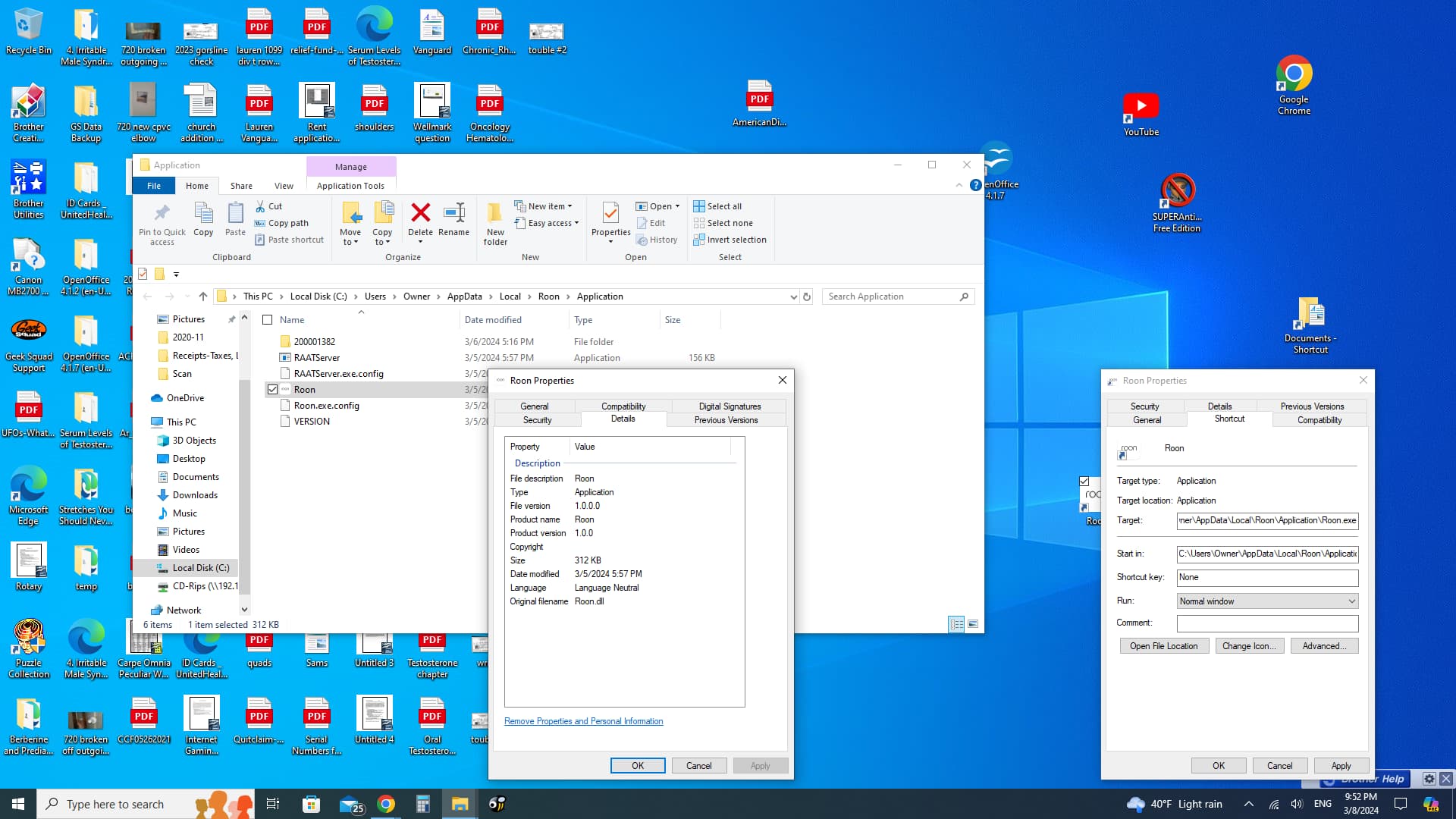Switch to Details view icon in status bar

pyautogui.click(x=956, y=624)
